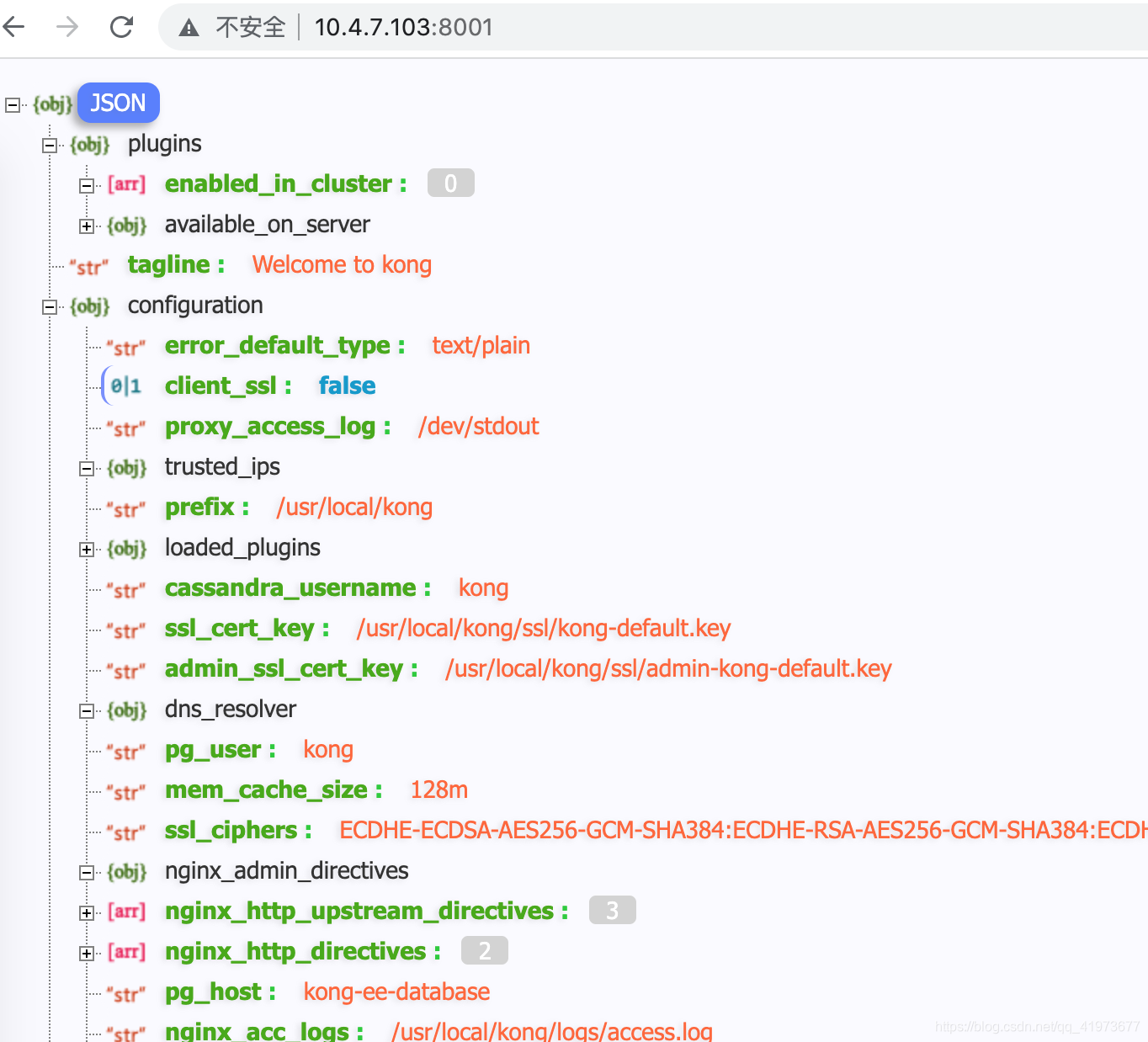Click the tagline value 'Welcome to kong'
Viewport: 1148px width, 1042px height.
(x=342, y=265)
